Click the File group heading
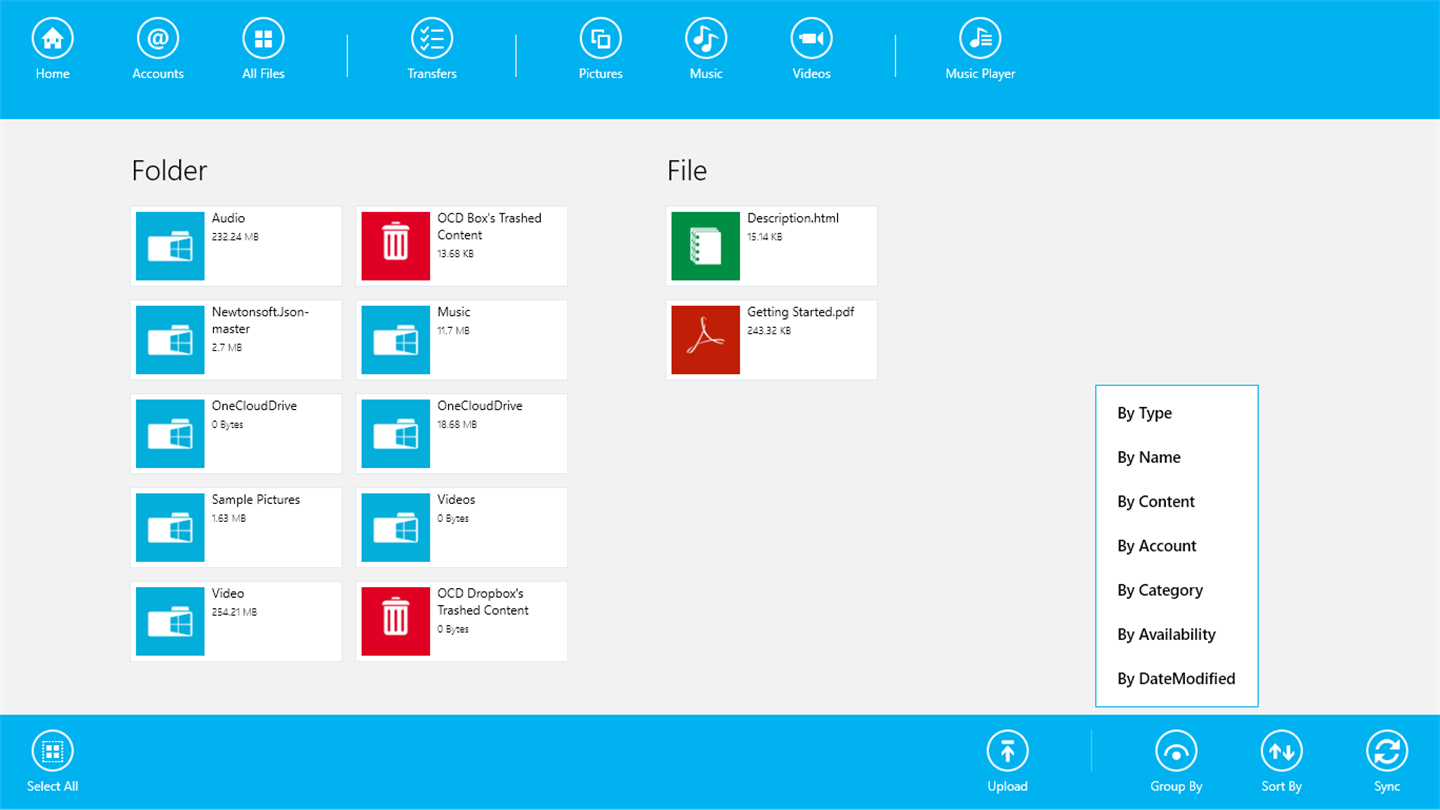 coord(687,171)
